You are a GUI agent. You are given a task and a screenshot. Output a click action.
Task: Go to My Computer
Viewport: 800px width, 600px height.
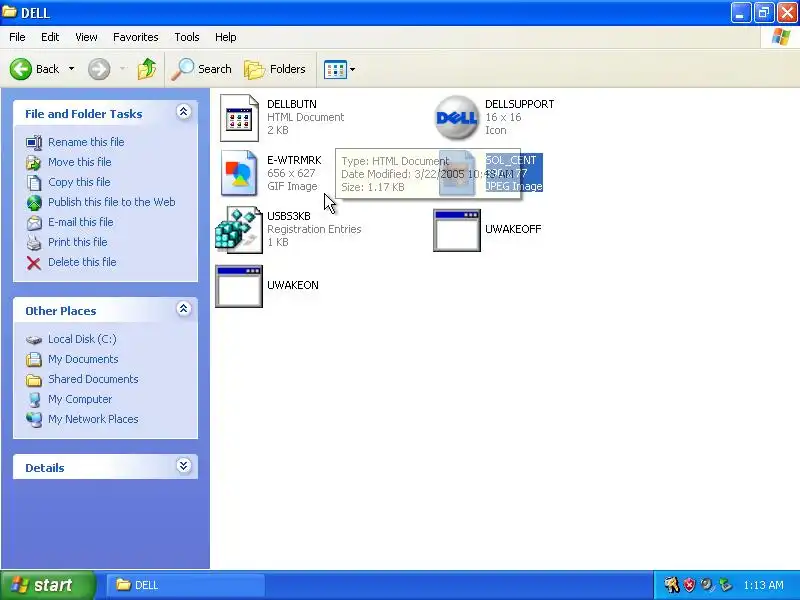pyautogui.click(x=80, y=399)
